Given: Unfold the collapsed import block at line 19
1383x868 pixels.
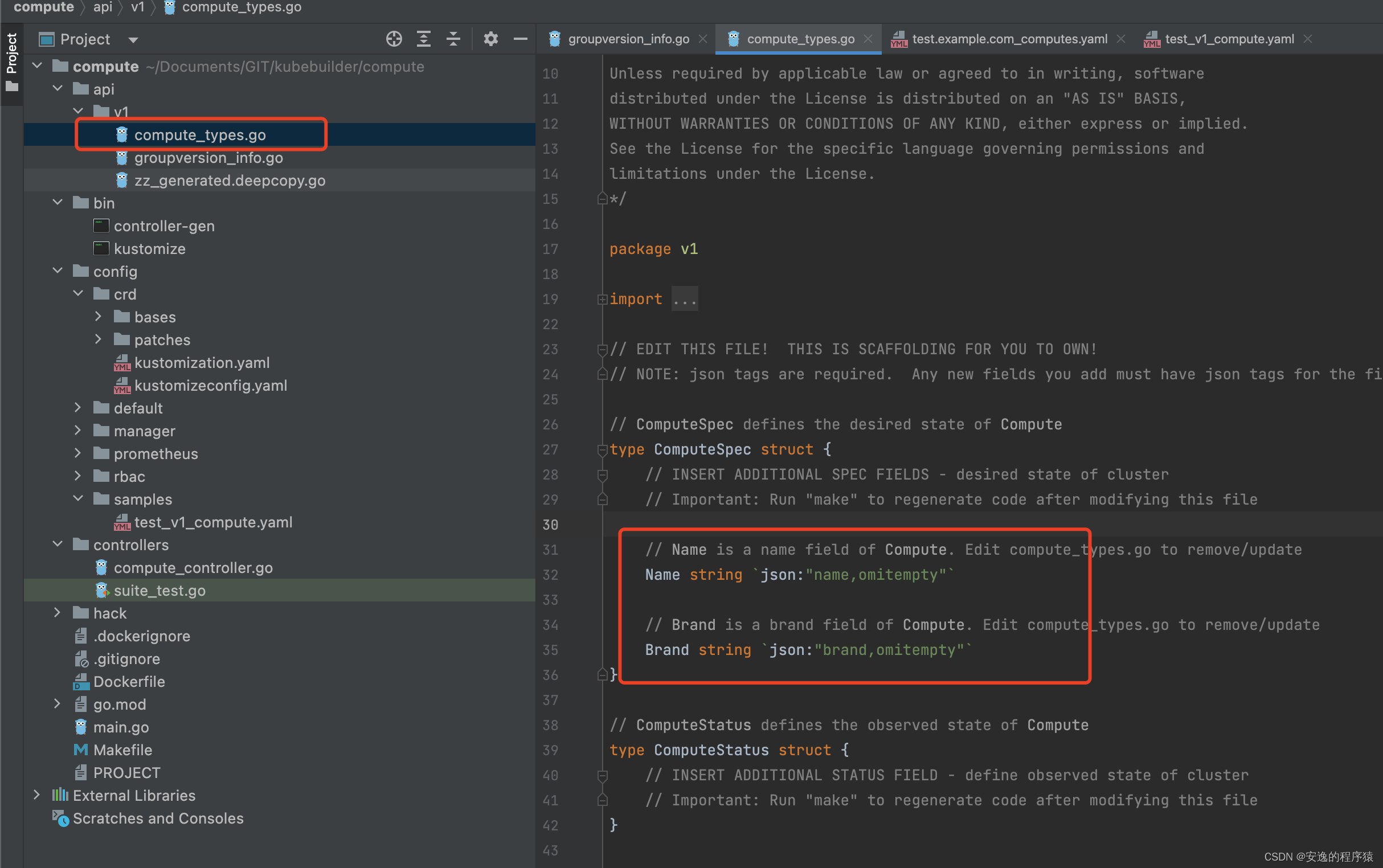Looking at the screenshot, I should 602,299.
